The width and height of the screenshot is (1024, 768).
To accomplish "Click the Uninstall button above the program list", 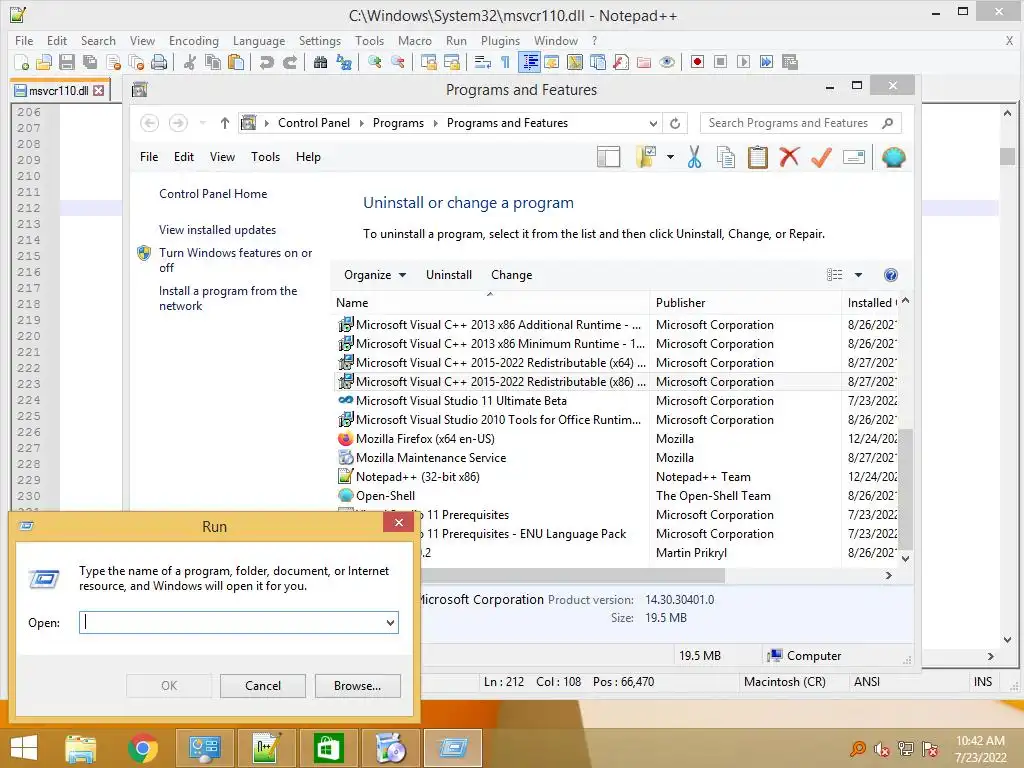I will pyautogui.click(x=449, y=275).
